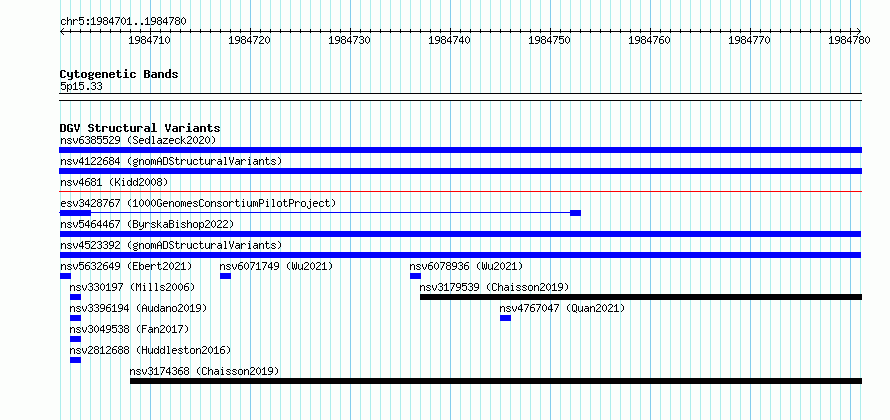Click the esv3428767 left blue block
Viewport: 890px width, 420px height.
(75, 213)
